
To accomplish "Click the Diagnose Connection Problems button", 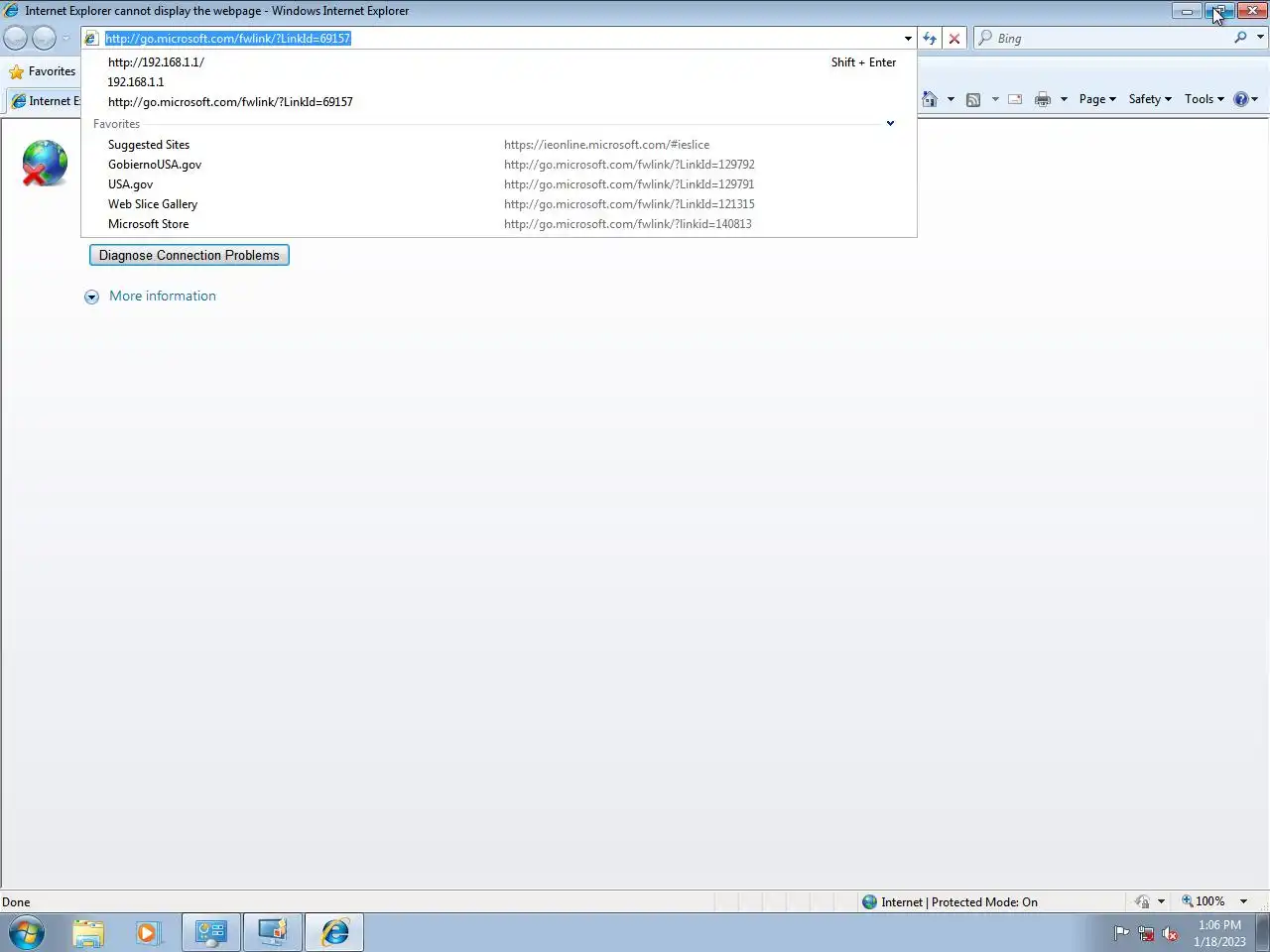I will click(x=189, y=255).
